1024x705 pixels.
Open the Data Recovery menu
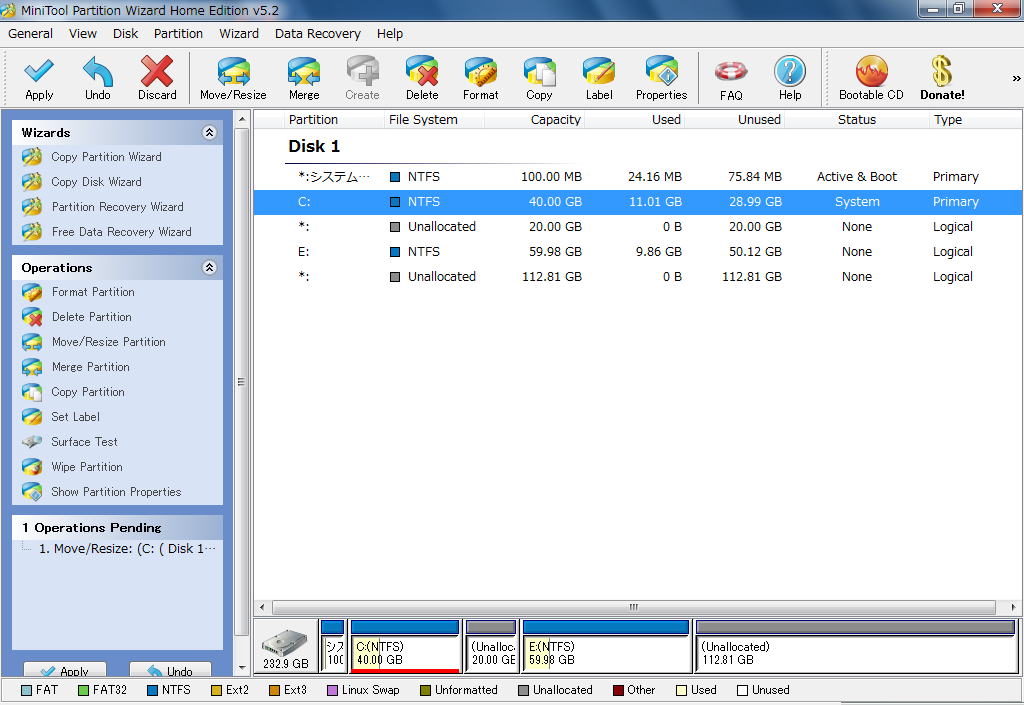pyautogui.click(x=318, y=33)
